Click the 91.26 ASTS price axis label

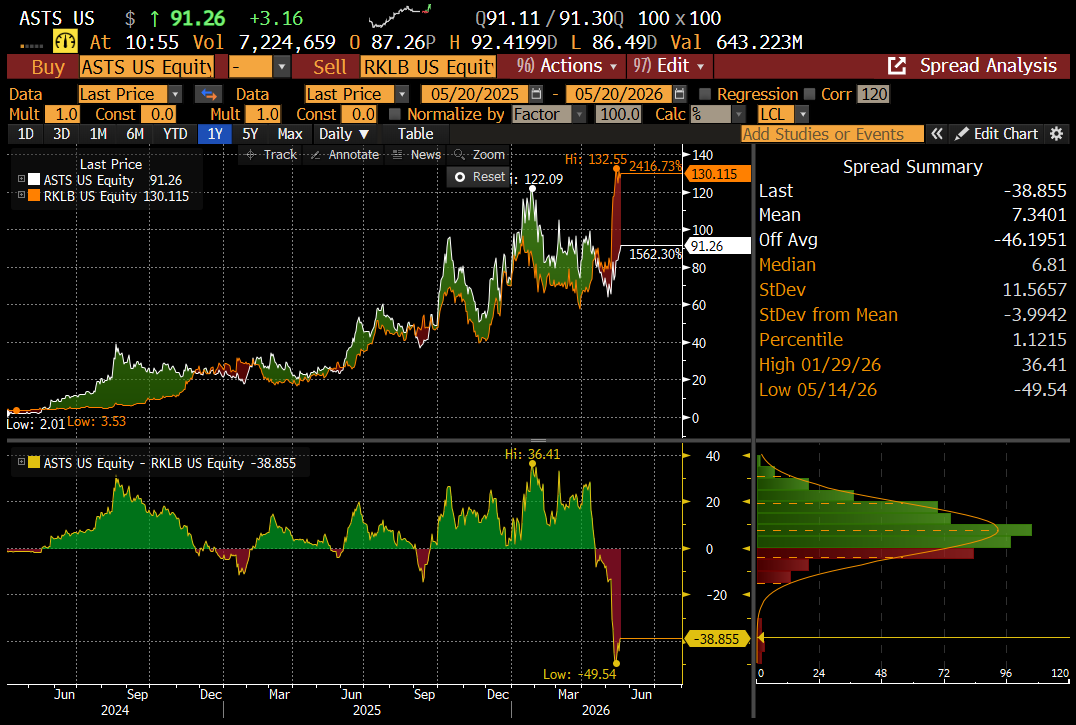(x=718, y=246)
